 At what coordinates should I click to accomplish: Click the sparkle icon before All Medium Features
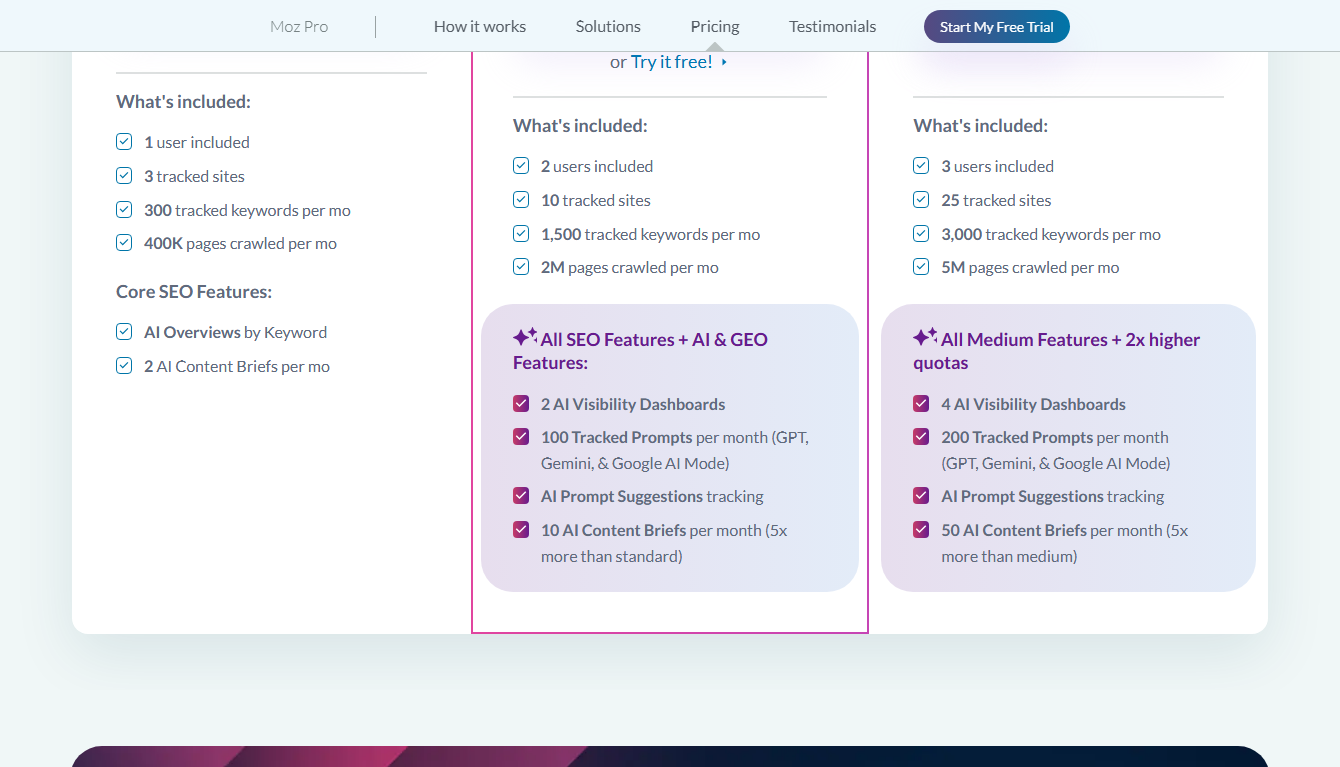click(926, 337)
